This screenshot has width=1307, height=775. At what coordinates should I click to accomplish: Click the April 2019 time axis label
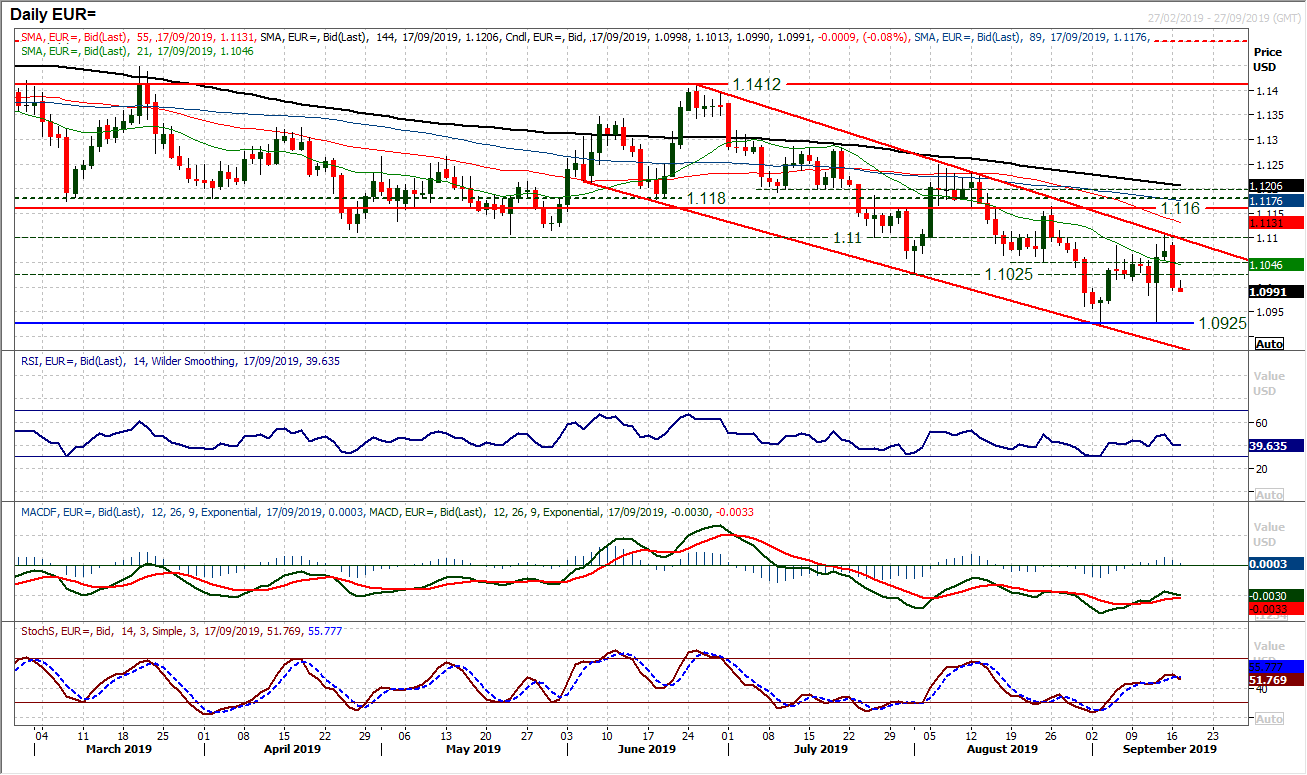click(x=292, y=749)
